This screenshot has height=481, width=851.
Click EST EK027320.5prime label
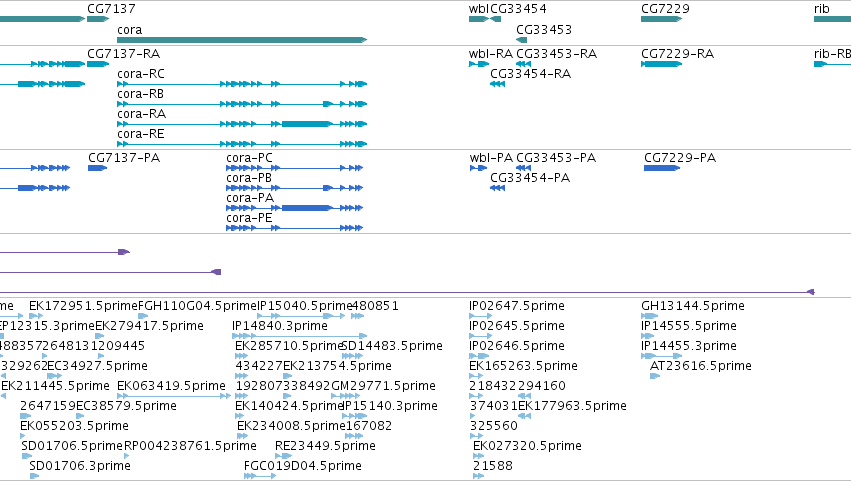528,447
